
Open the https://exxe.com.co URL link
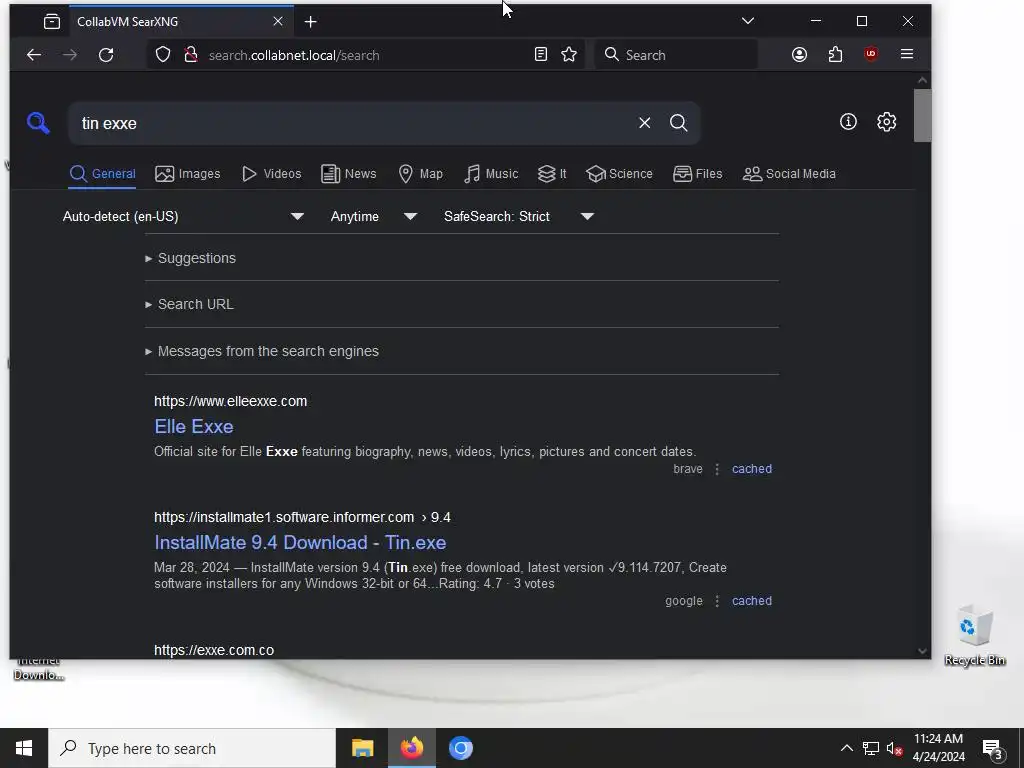pos(214,650)
